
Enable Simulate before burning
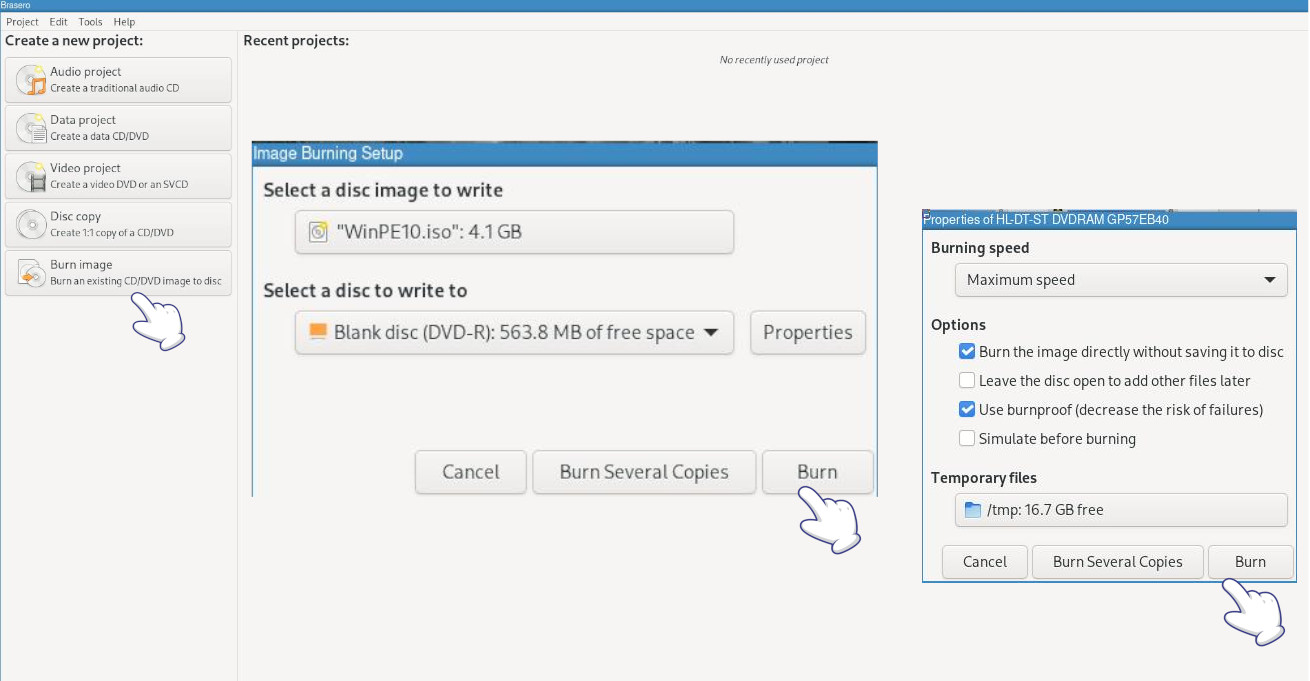(x=967, y=439)
